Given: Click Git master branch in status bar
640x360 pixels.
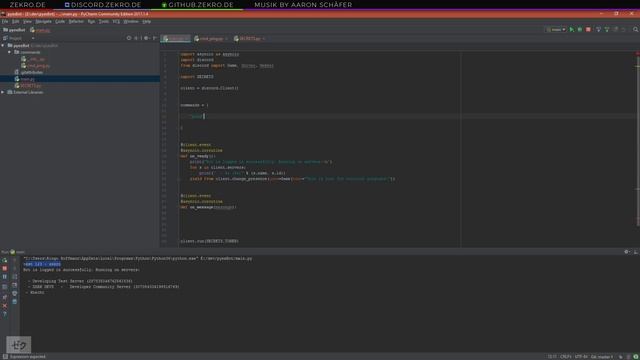Looking at the screenshot, I should (602, 357).
